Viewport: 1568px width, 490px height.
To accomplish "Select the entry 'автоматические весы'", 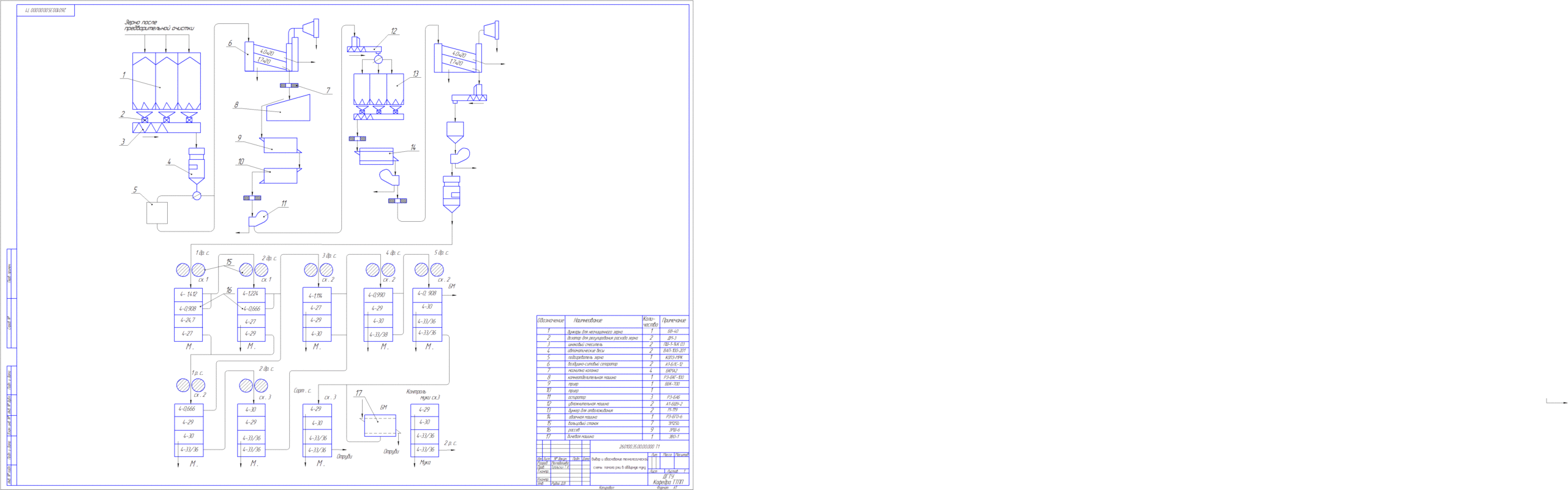I will (x=586, y=351).
